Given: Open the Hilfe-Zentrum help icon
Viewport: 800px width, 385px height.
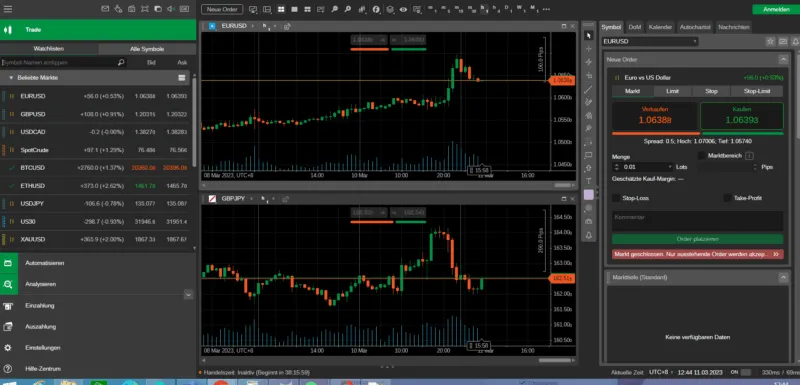Looking at the screenshot, I should [x=8, y=368].
